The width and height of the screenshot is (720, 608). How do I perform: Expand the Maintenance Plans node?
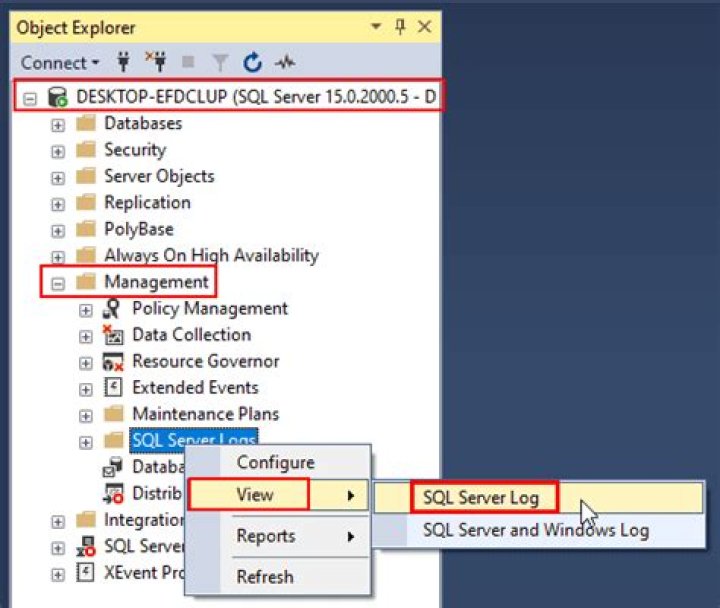86,416
